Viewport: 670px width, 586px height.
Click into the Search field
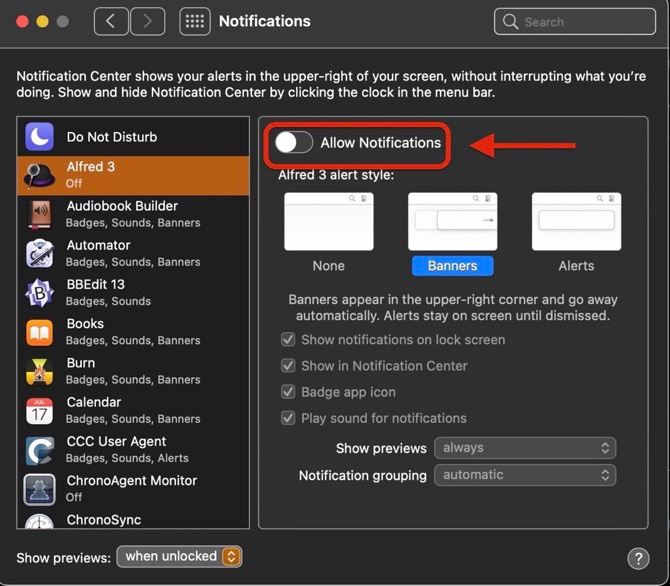pos(575,21)
